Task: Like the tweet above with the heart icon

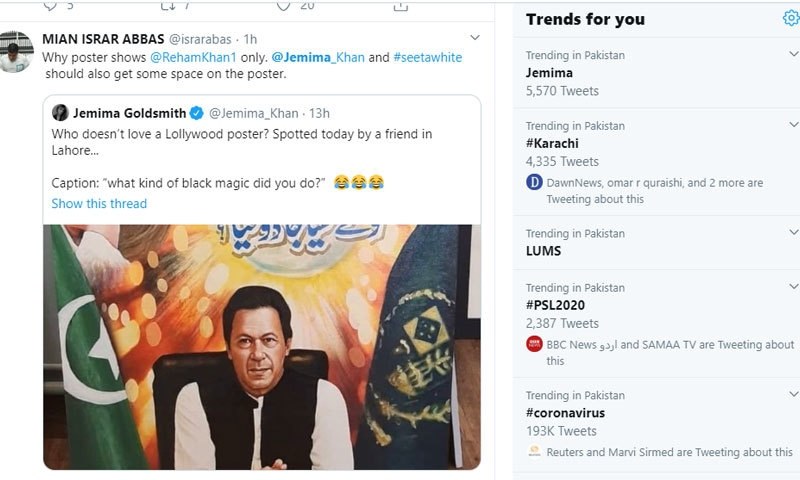Action: (283, 6)
